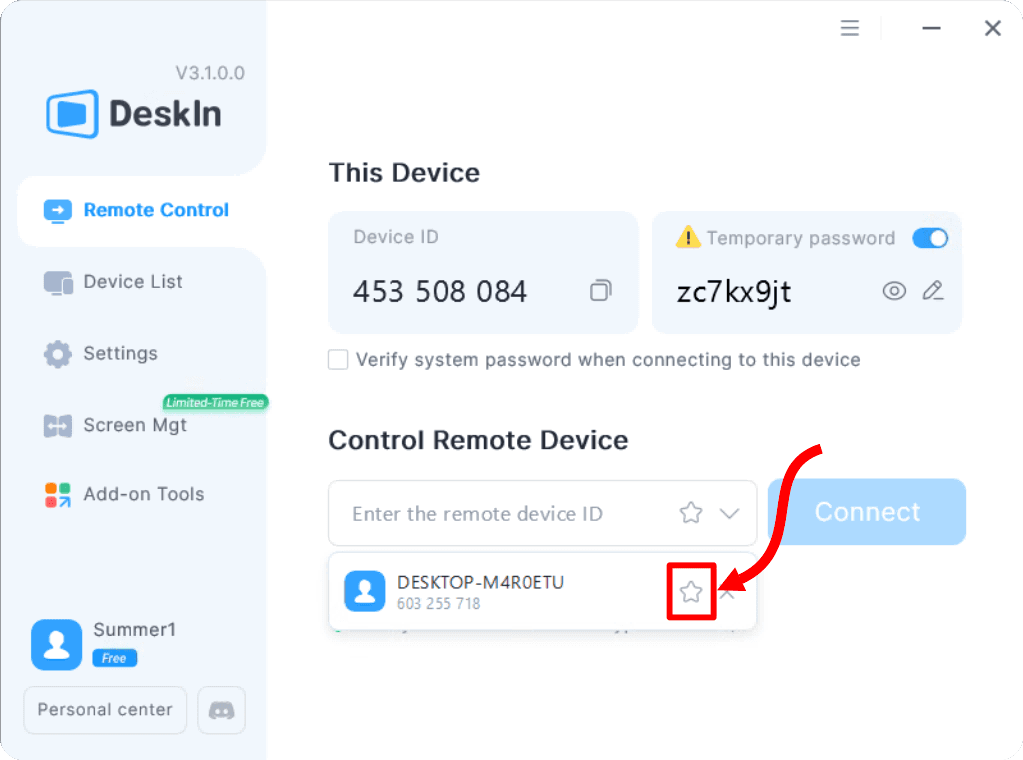Click the Summer1 user avatar

coord(57,645)
